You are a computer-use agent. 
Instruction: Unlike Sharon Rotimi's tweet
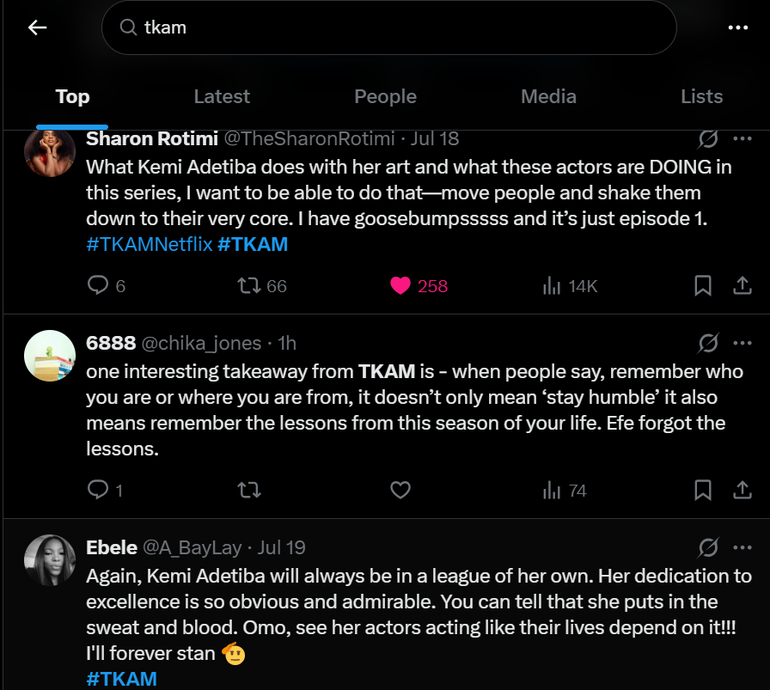click(400, 286)
